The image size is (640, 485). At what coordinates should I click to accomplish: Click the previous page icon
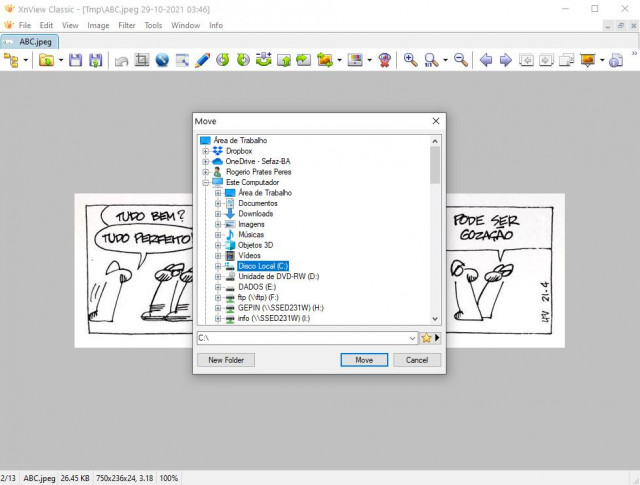(x=526, y=60)
